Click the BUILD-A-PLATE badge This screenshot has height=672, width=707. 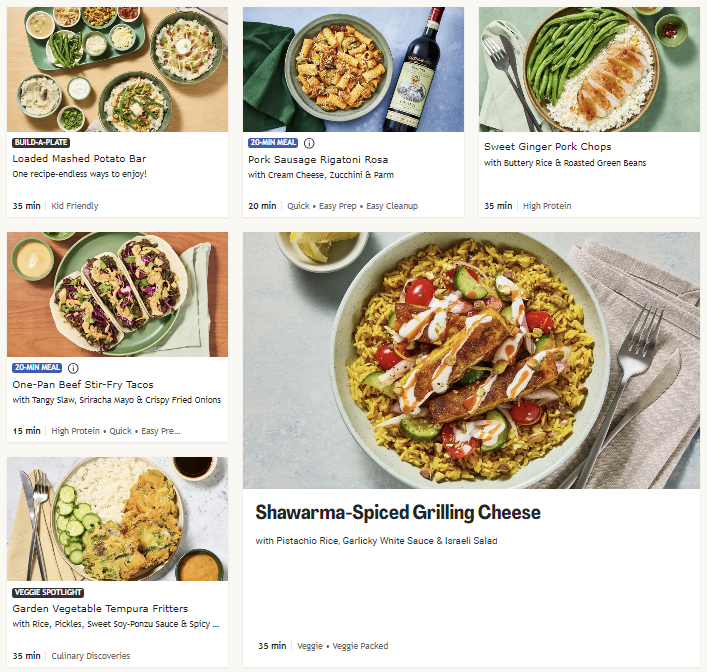pyautogui.click(x=41, y=143)
